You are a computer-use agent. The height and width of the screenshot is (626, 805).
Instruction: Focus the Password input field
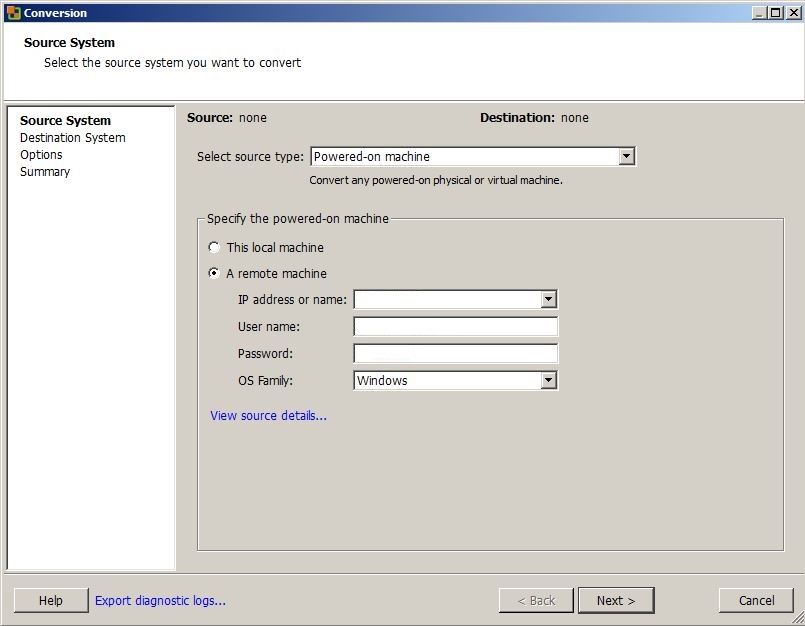(x=455, y=353)
